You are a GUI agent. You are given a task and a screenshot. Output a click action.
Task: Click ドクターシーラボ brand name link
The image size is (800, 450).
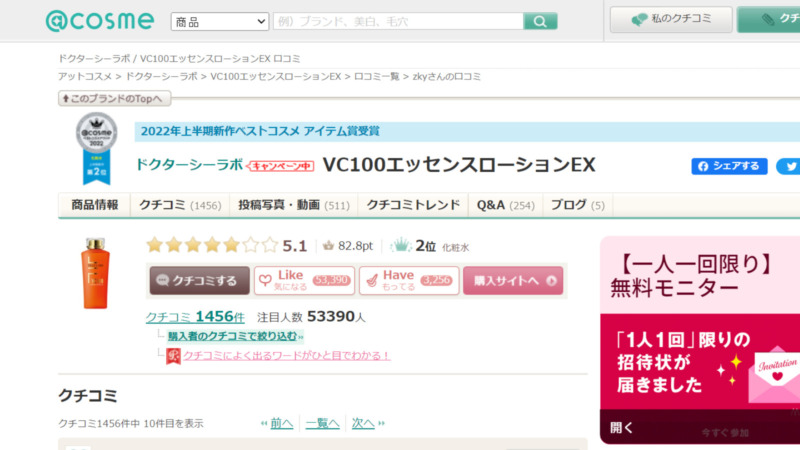click(189, 165)
